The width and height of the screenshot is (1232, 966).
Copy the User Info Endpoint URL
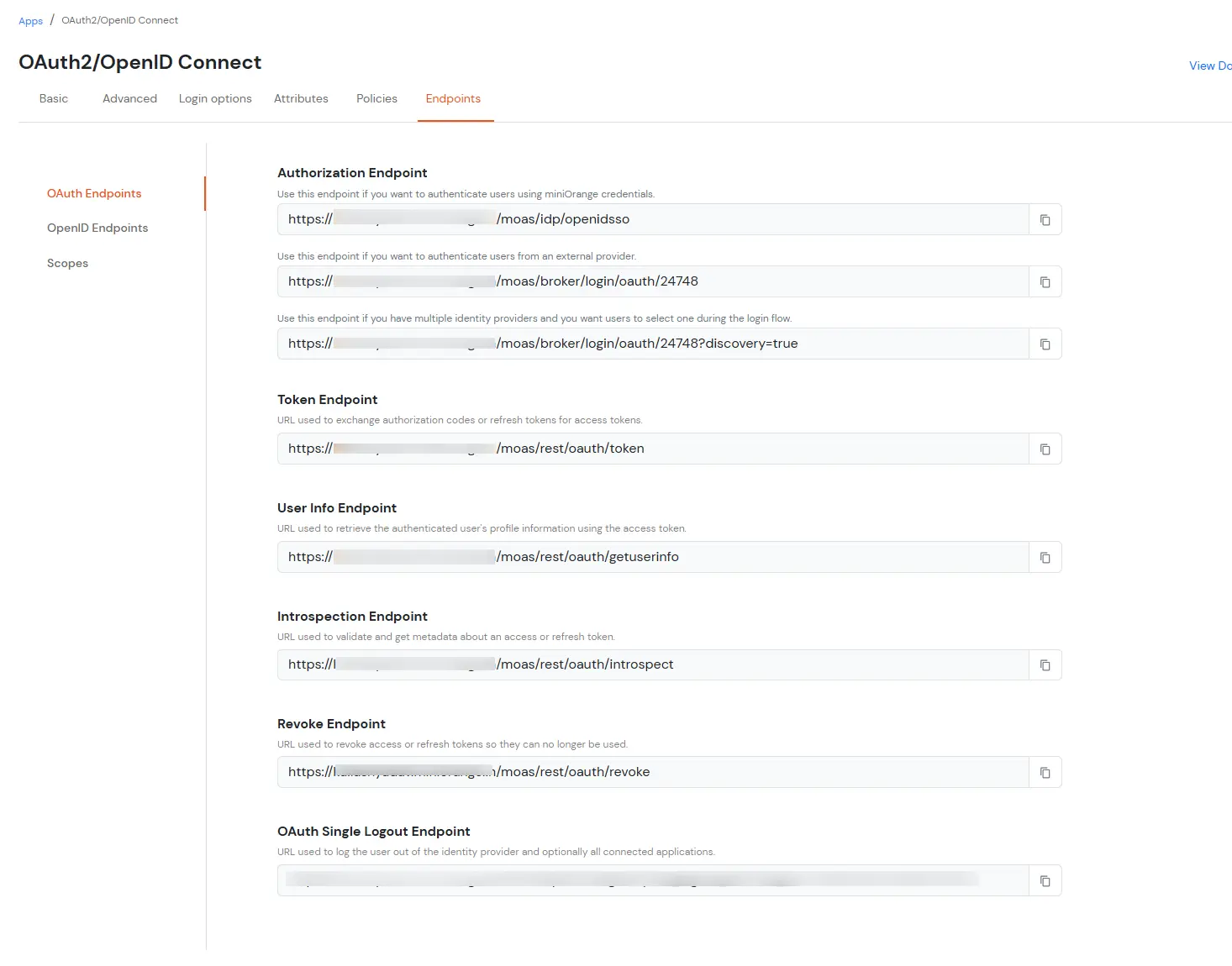(1045, 557)
